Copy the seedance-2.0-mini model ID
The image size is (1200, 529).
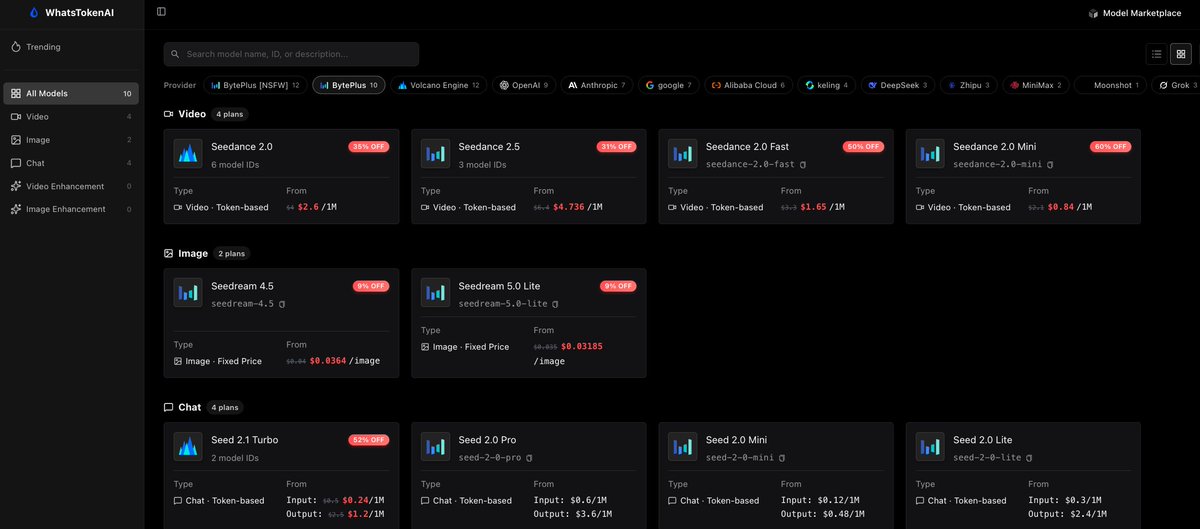(1050, 164)
